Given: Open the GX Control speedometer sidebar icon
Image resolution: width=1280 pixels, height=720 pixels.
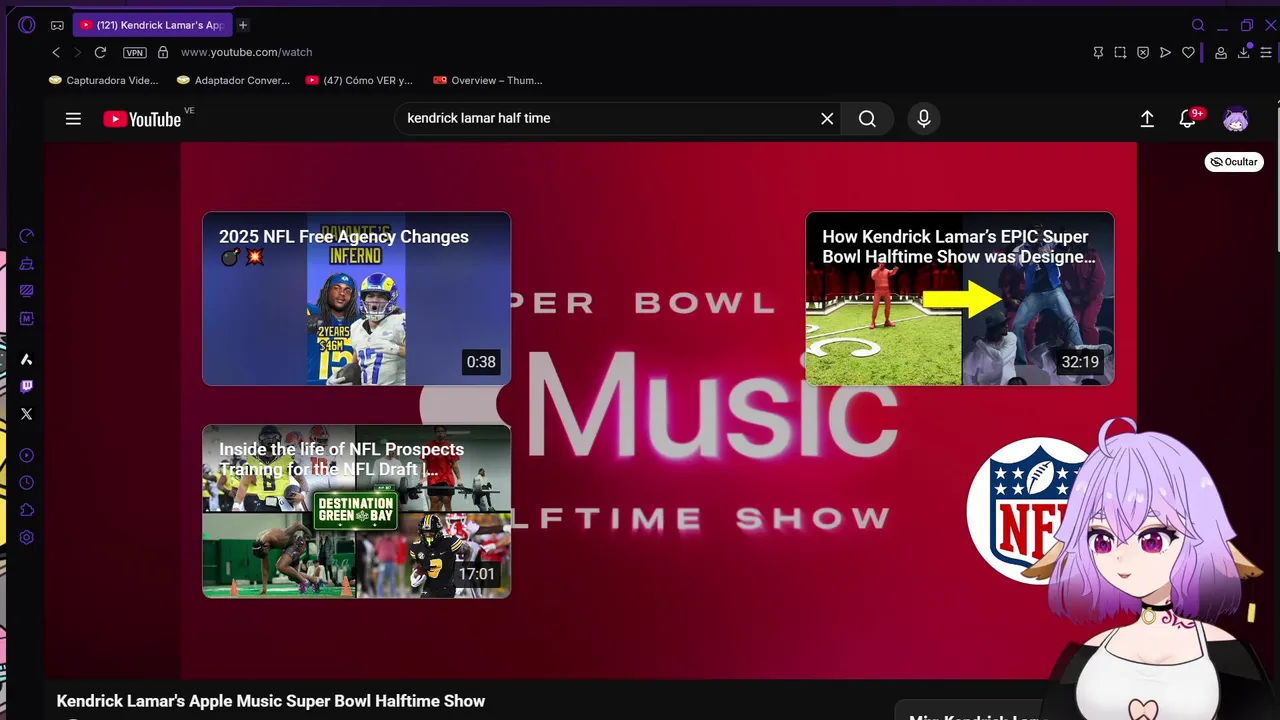Looking at the screenshot, I should 27,236.
